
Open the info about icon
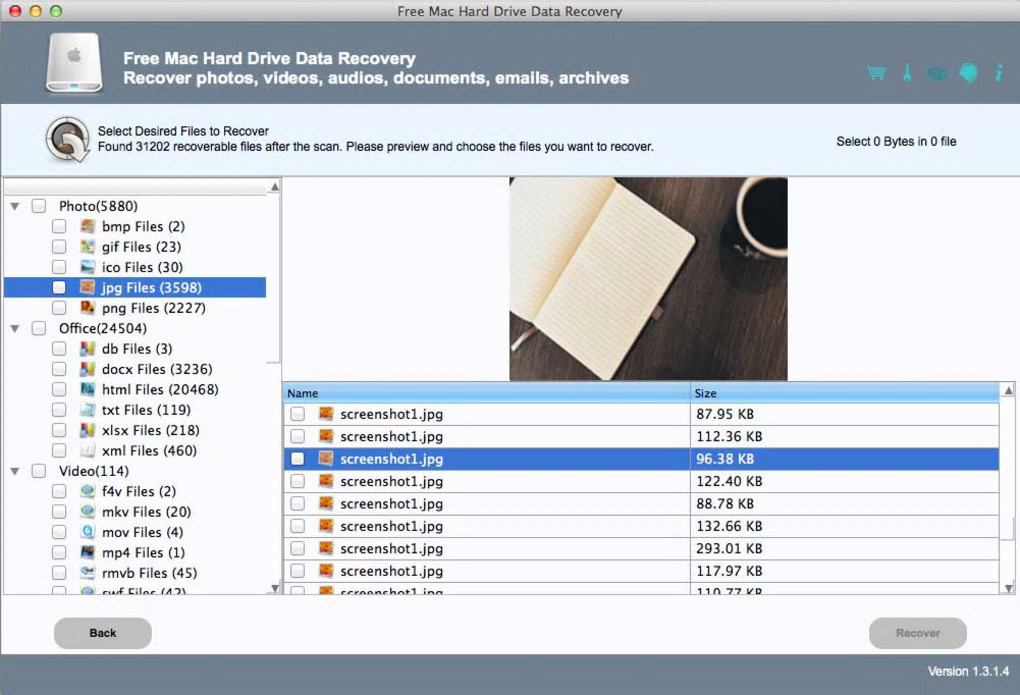999,72
